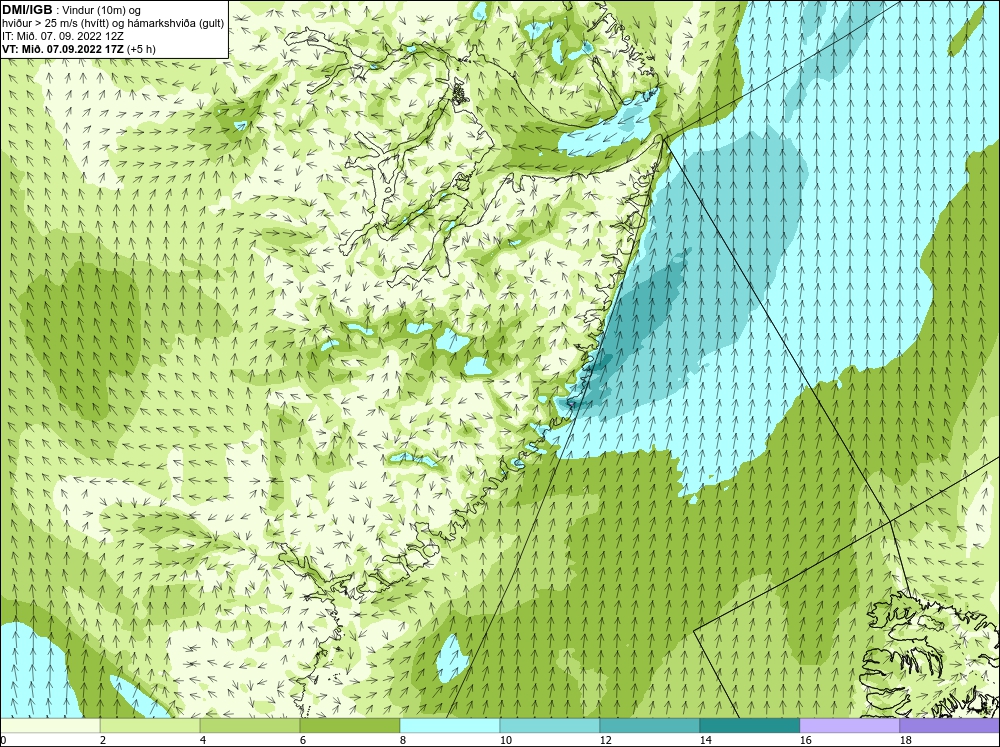The height and width of the screenshot is (747, 1000).
Task: Click the 4-6 m/s green legend swatch
Action: coord(250,726)
